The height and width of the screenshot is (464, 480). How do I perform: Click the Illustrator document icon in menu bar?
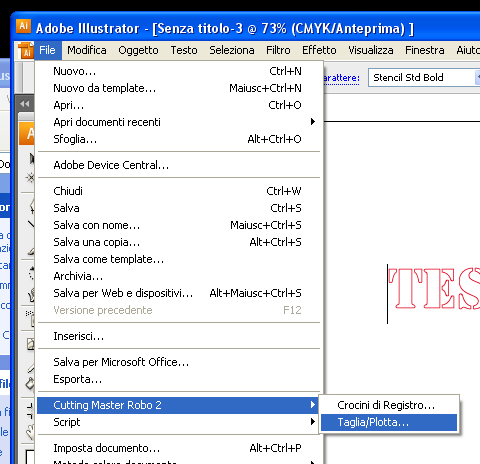[x=25, y=50]
